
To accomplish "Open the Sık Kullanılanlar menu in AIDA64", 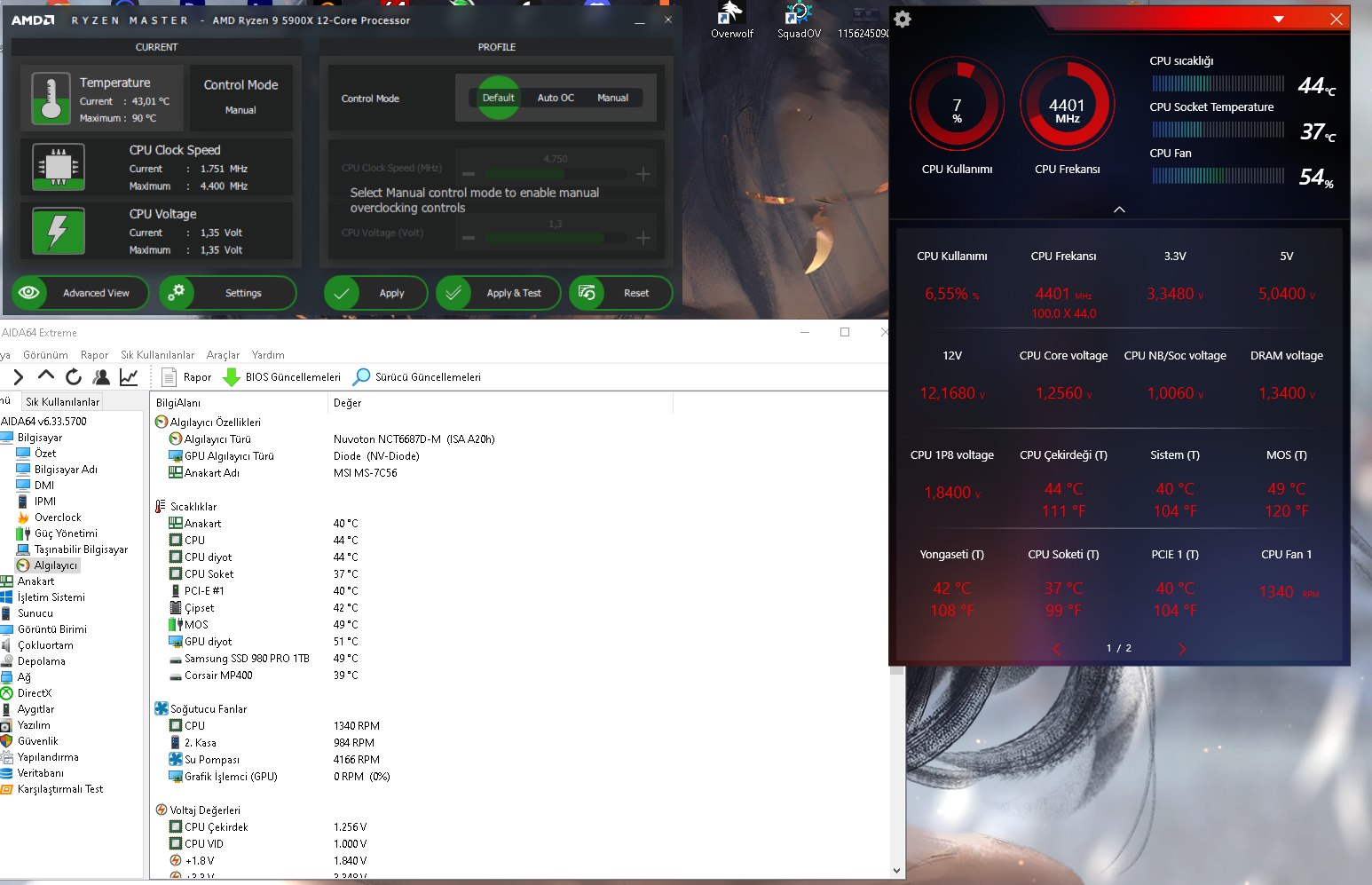I will click(x=157, y=355).
